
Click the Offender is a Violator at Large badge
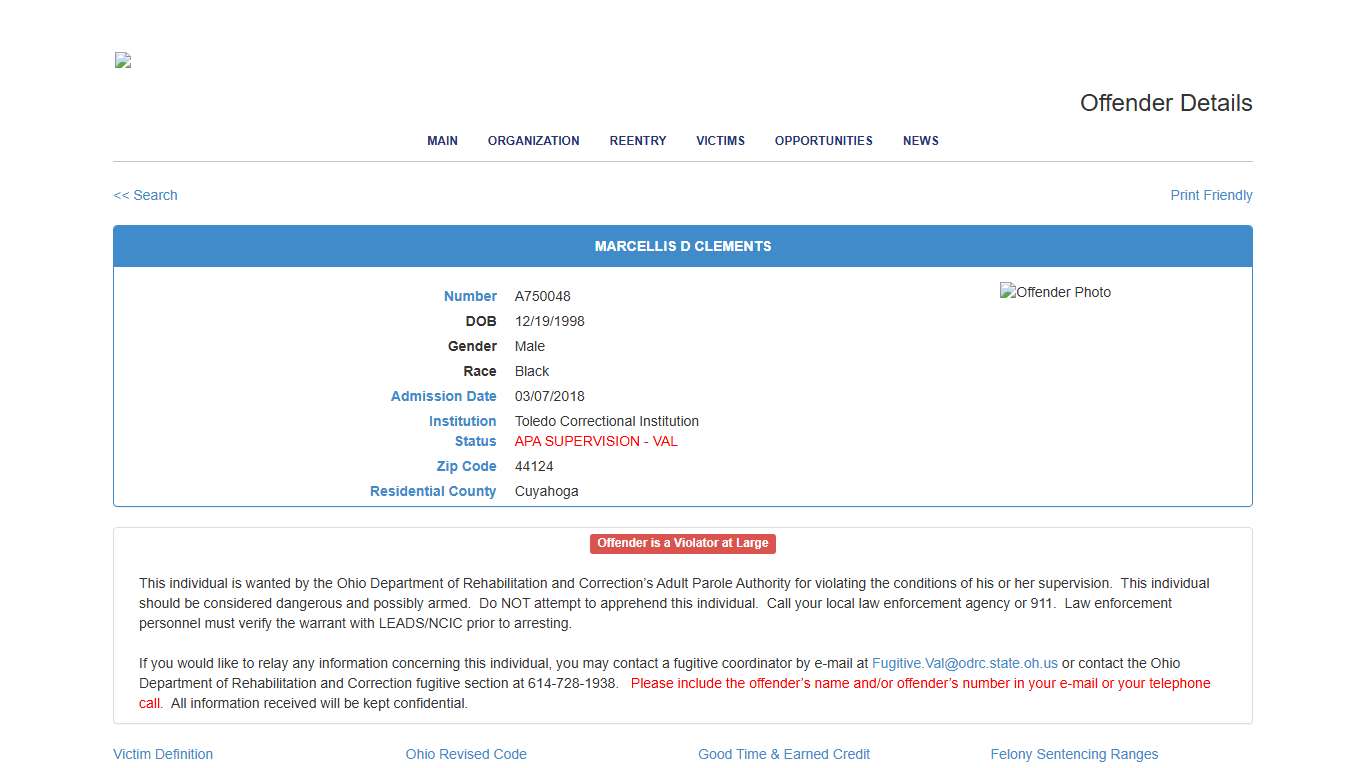tap(682, 543)
